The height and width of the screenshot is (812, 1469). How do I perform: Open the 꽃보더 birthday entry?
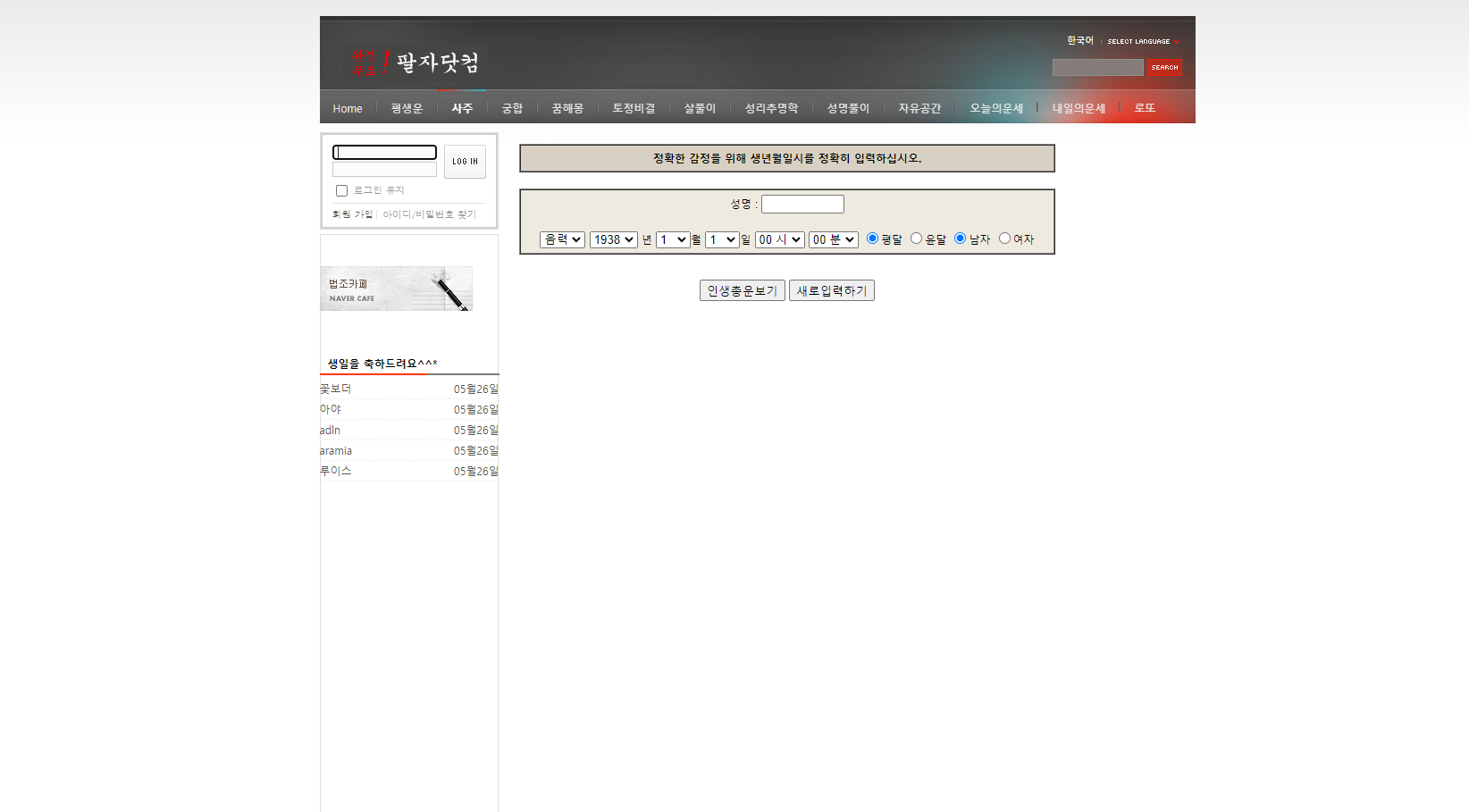coord(336,389)
